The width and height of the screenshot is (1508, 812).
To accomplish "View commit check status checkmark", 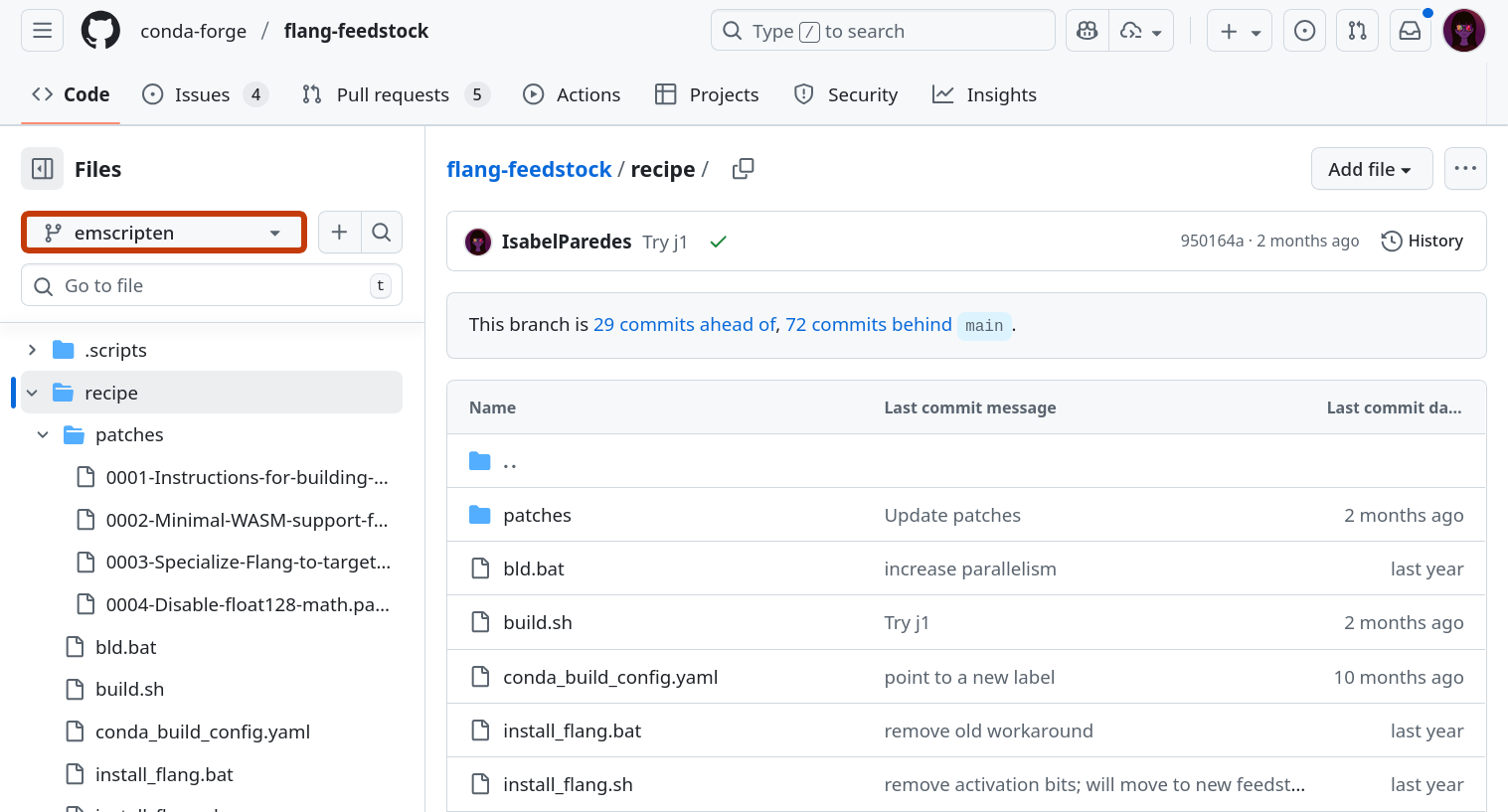I will point(718,242).
